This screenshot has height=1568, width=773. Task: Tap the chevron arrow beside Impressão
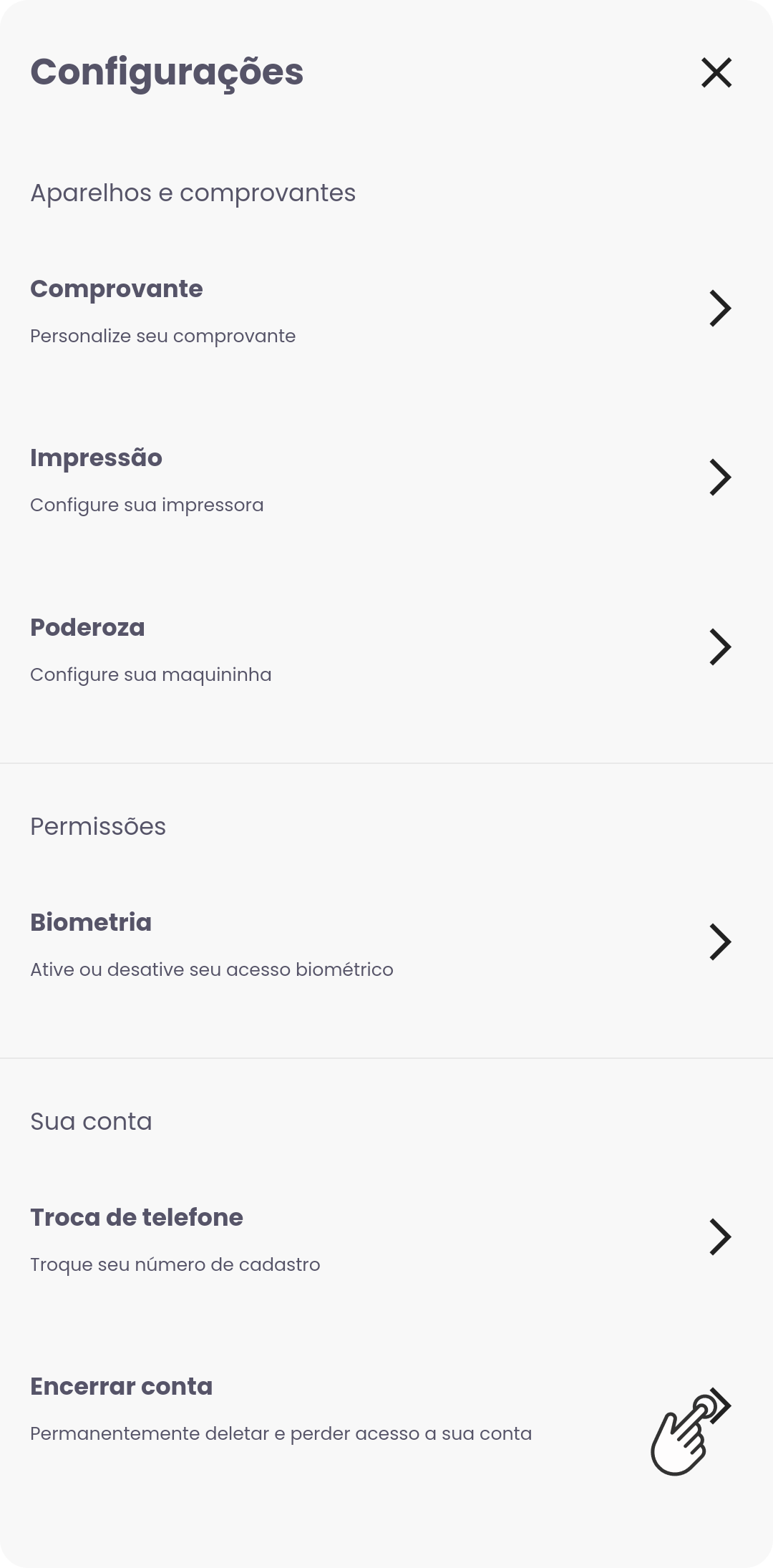(720, 478)
